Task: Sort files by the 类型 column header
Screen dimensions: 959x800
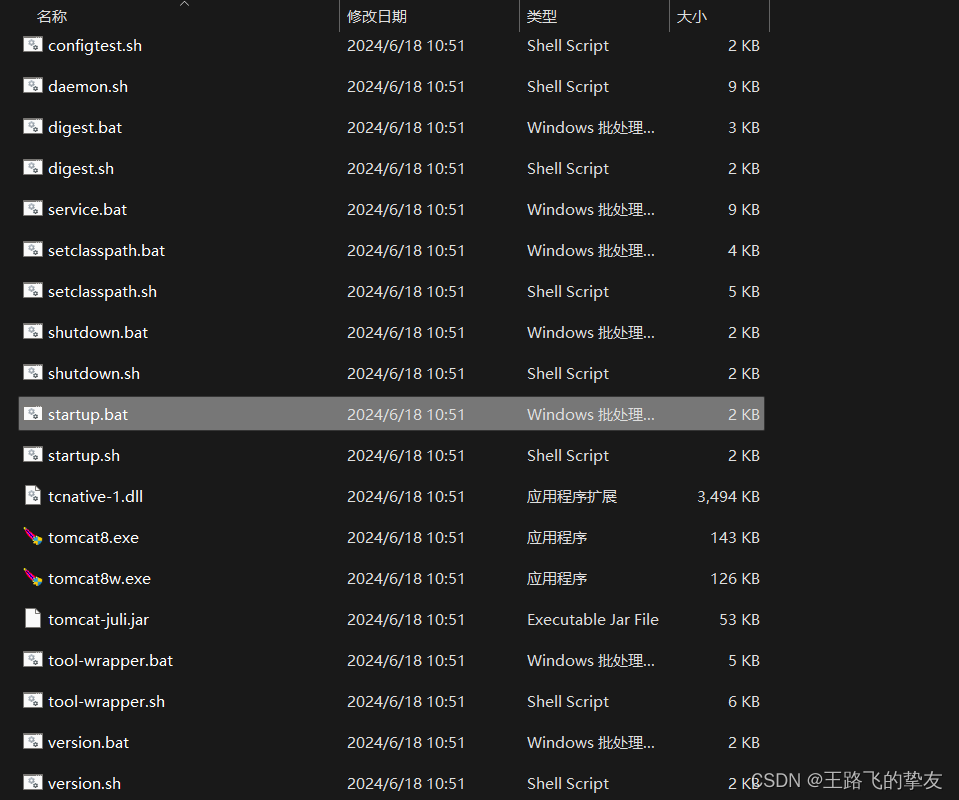Action: click(542, 17)
